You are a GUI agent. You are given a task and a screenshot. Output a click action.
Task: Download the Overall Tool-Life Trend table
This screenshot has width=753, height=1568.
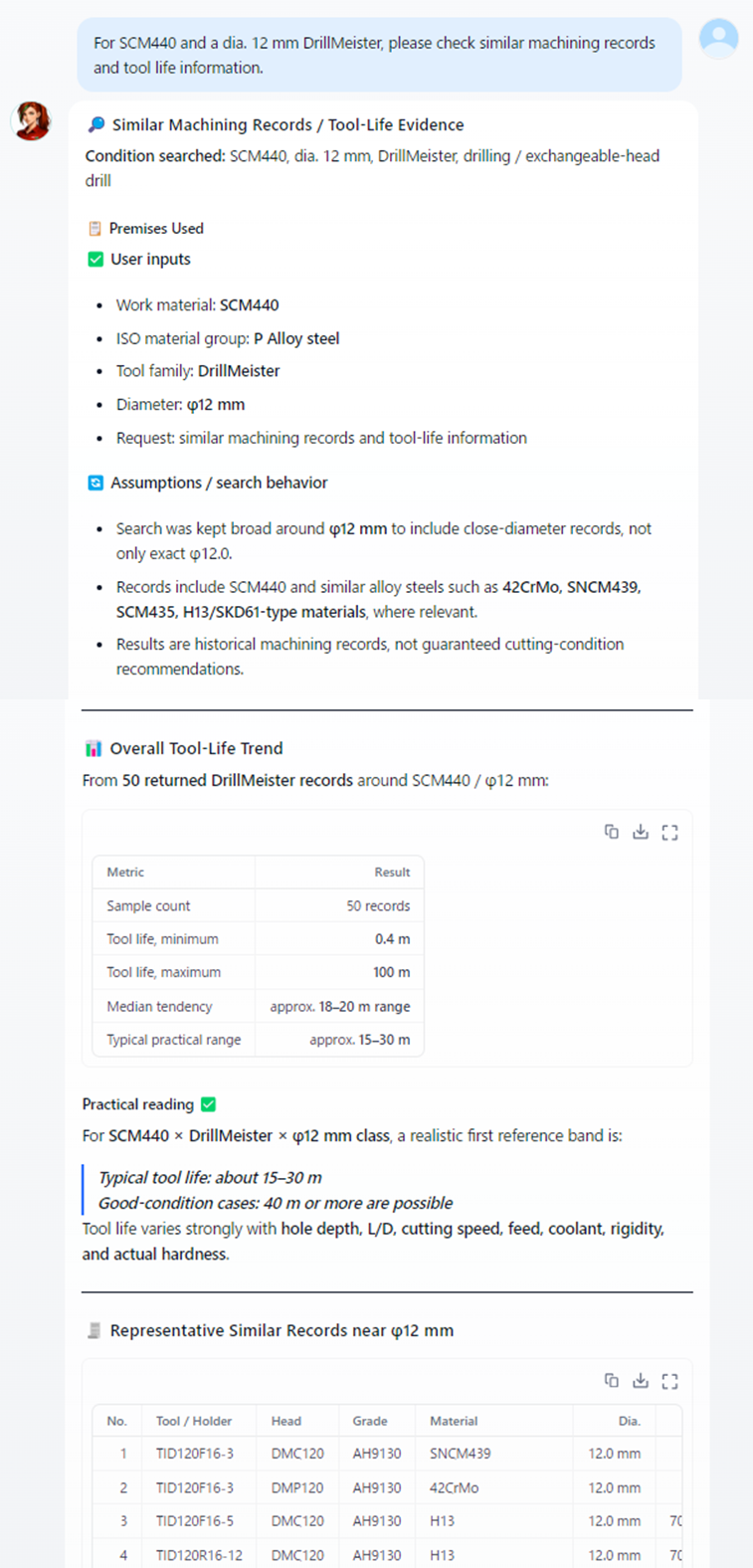click(641, 832)
